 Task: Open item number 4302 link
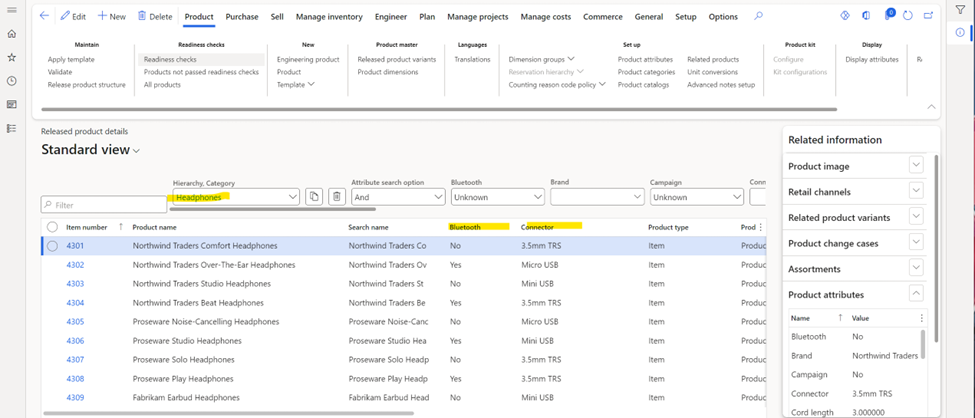click(75, 265)
